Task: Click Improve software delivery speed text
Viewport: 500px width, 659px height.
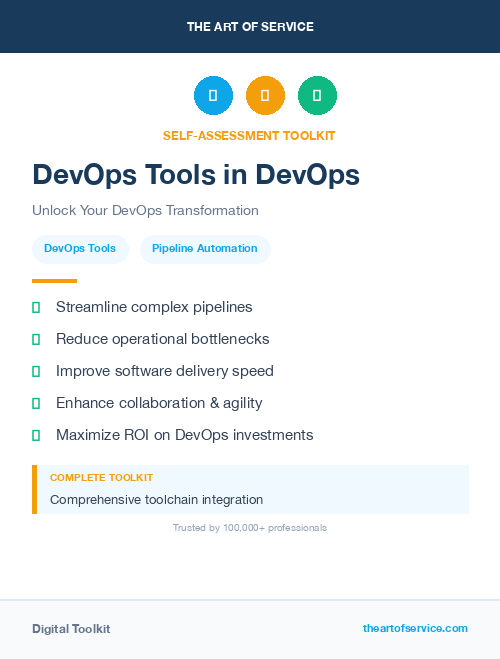Action: point(165,371)
